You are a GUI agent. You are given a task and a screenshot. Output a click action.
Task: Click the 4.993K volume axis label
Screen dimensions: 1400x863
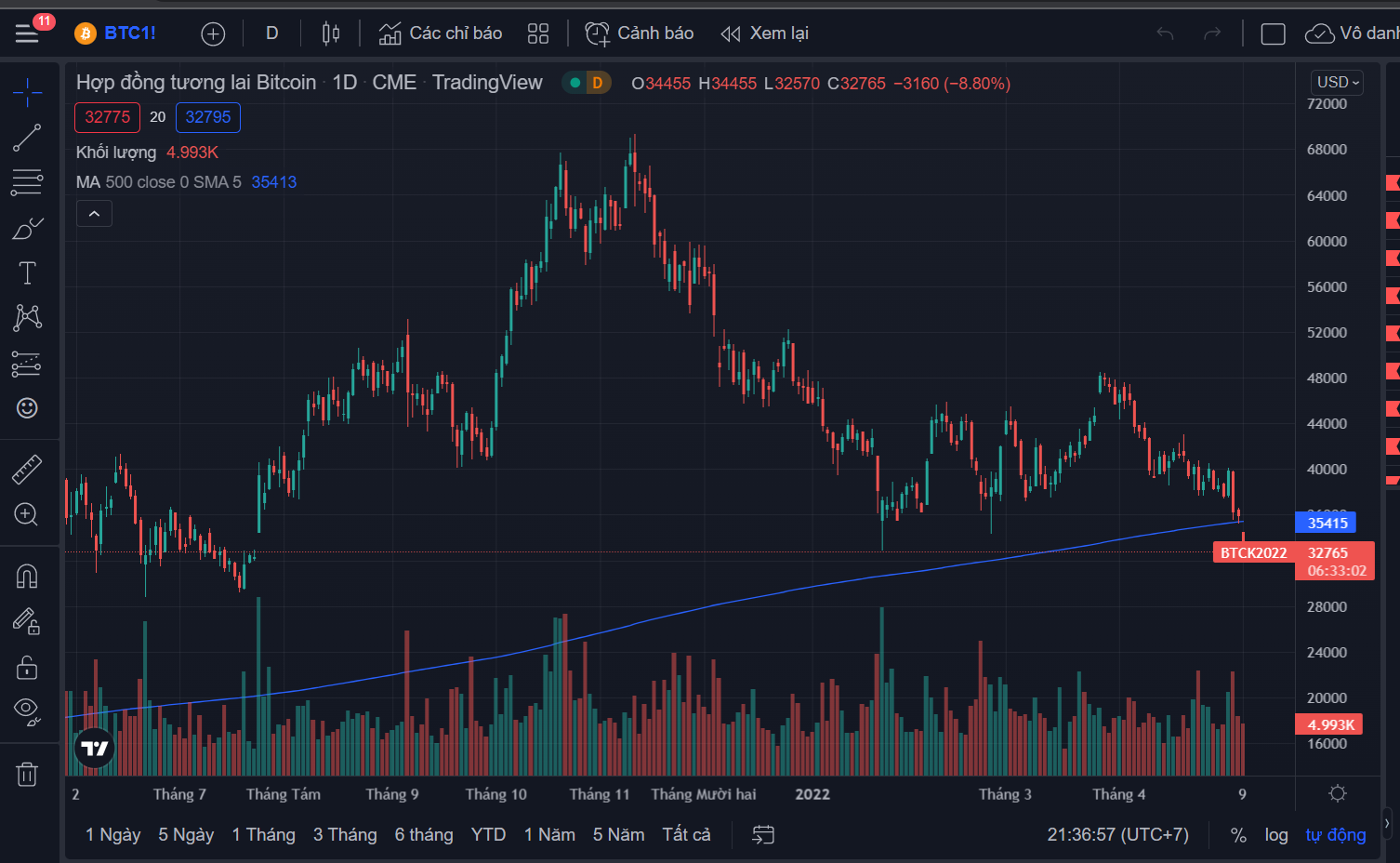click(1329, 724)
